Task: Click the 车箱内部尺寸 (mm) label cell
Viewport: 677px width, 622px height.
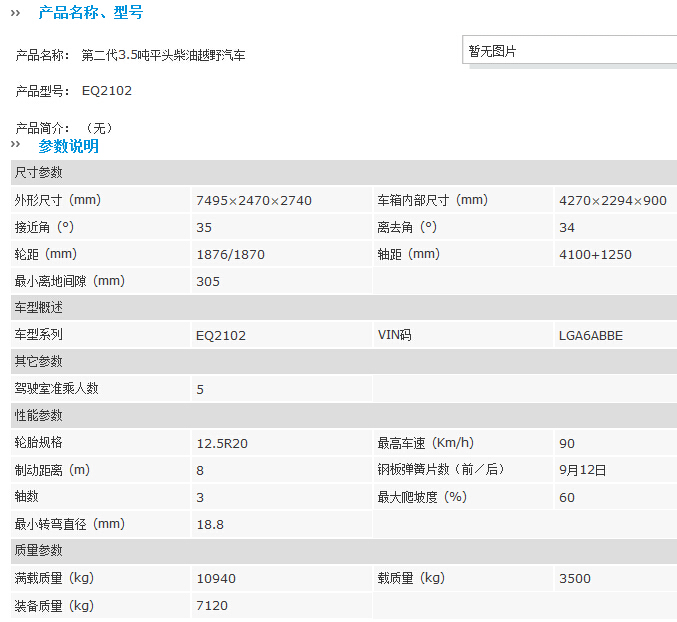Action: coord(462,200)
